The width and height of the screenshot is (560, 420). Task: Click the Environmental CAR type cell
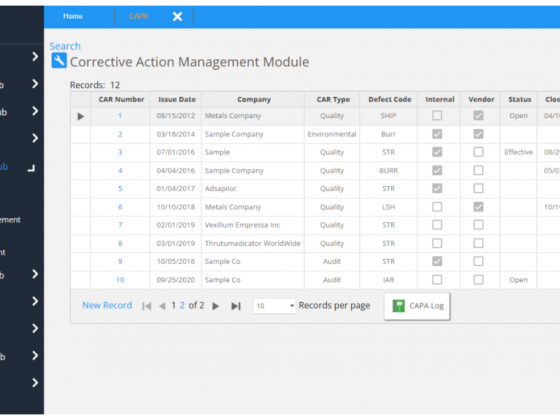pyautogui.click(x=332, y=134)
